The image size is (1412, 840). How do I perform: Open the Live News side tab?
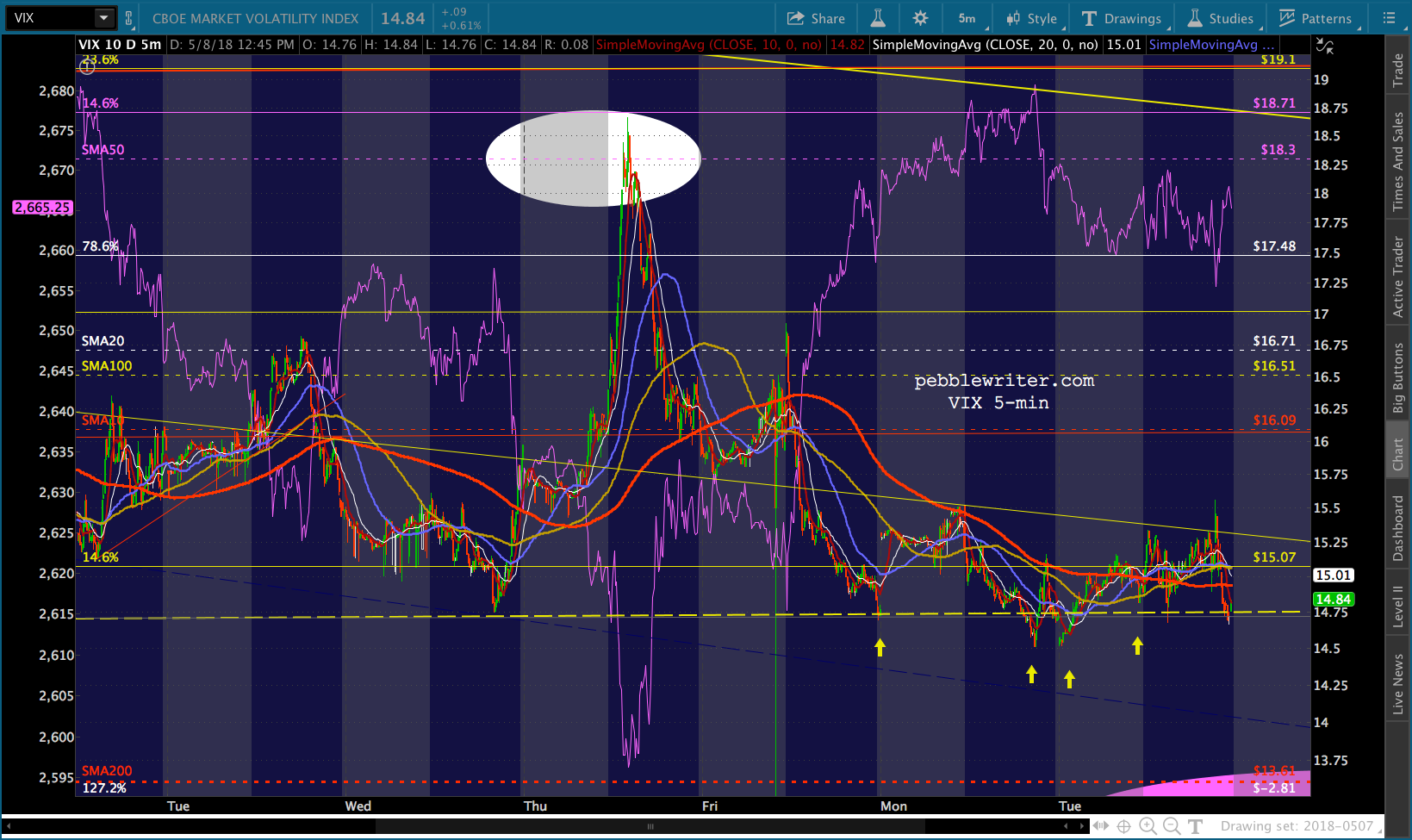1398,682
